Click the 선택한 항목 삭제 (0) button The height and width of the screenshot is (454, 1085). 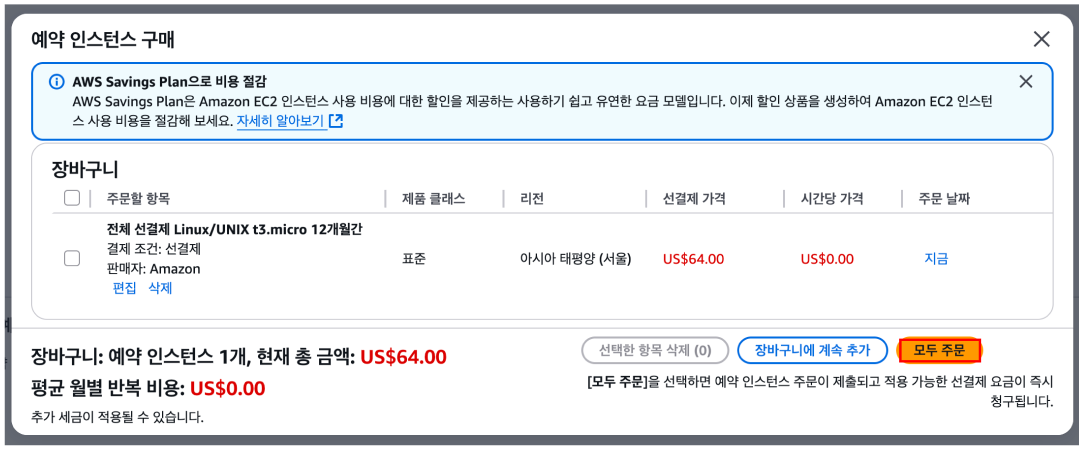click(x=656, y=350)
